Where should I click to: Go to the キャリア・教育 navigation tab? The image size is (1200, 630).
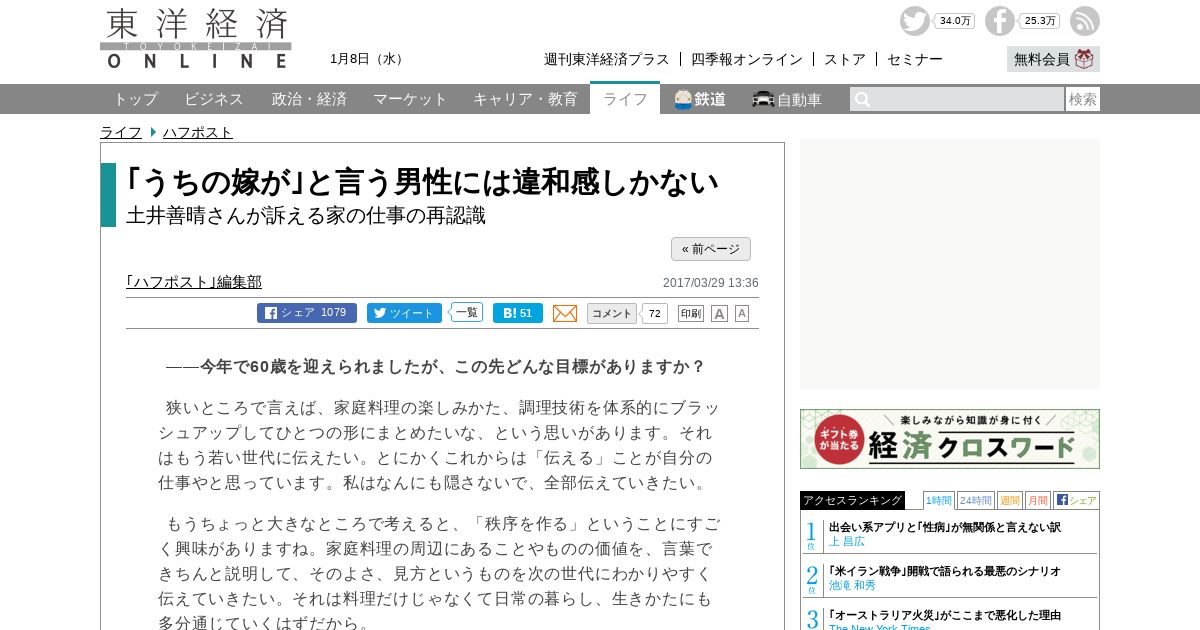525,99
